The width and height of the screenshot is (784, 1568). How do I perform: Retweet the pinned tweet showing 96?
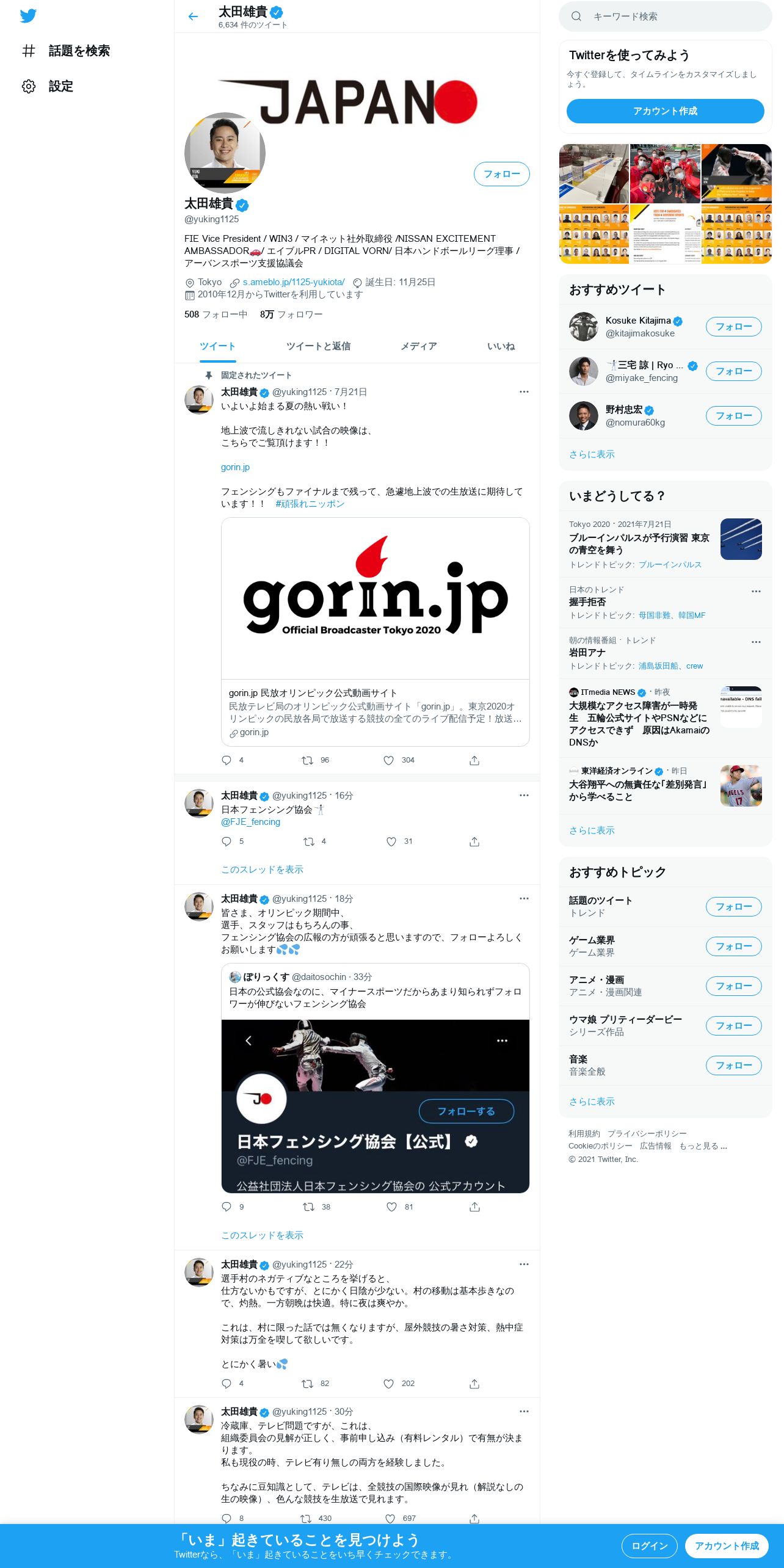307,760
